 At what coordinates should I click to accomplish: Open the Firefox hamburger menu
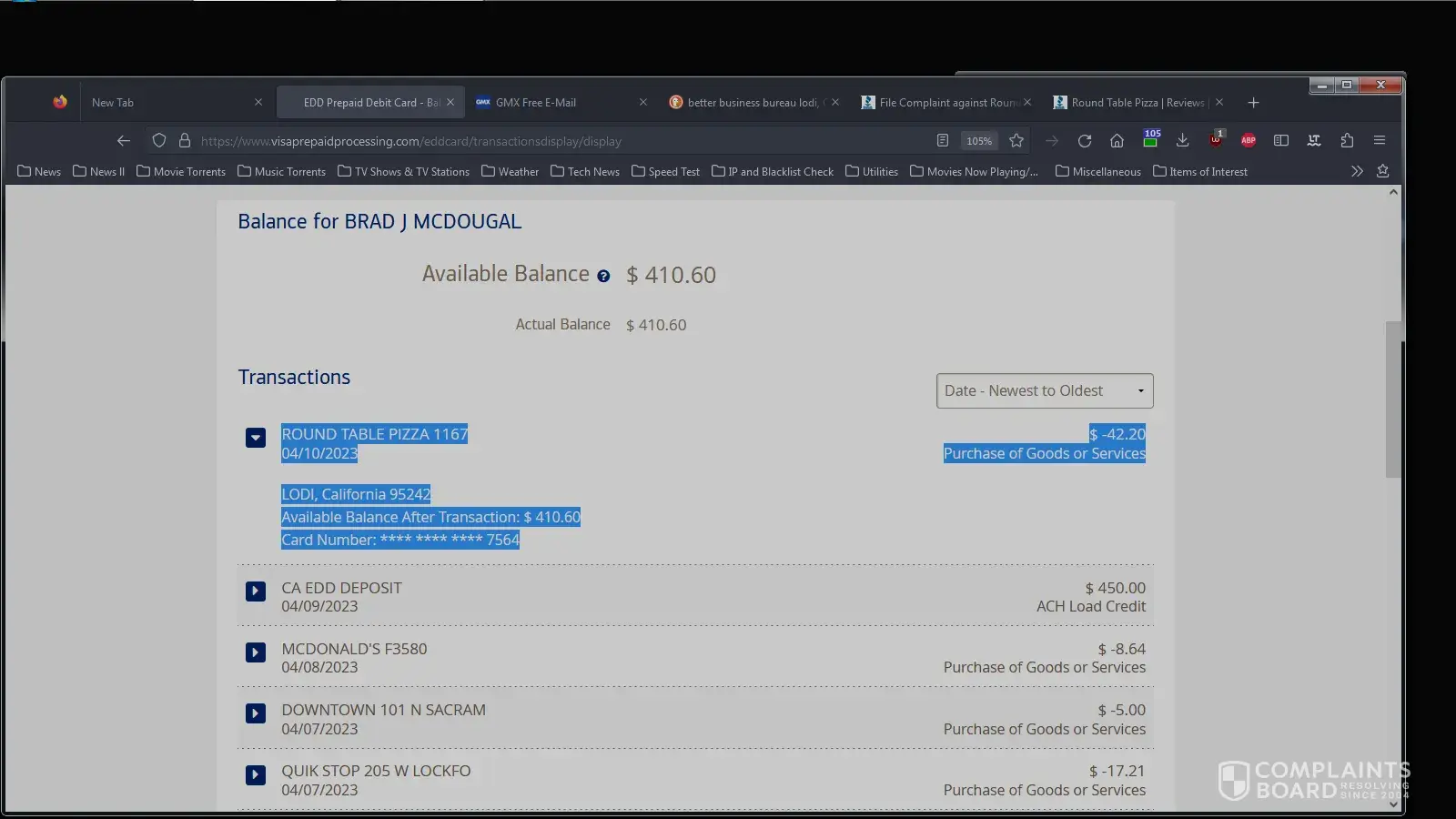[x=1380, y=141]
